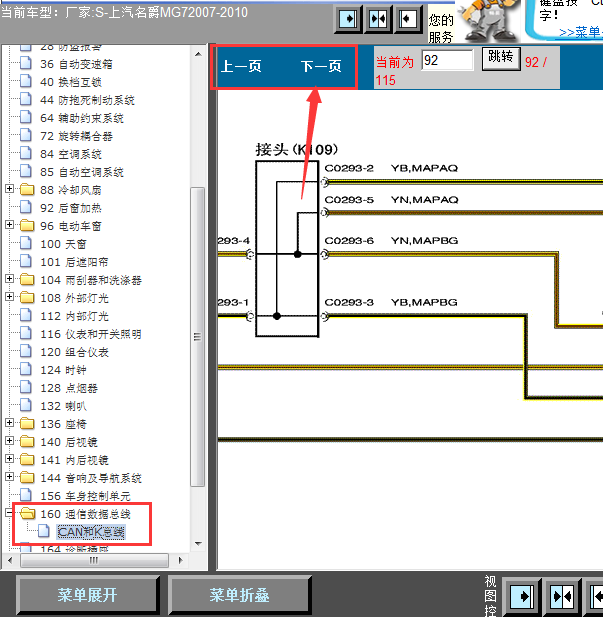
Task: Select 120 组合仪表 tree item
Action: click(x=74, y=352)
